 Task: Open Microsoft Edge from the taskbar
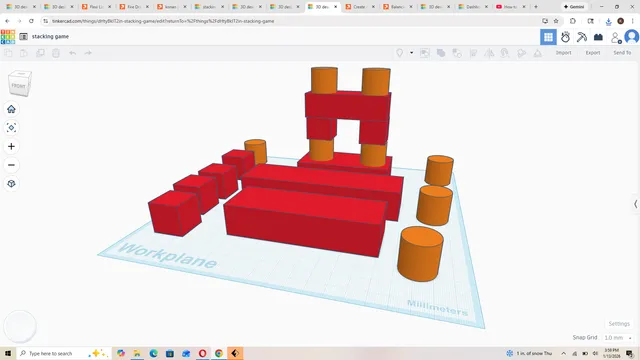point(153,353)
